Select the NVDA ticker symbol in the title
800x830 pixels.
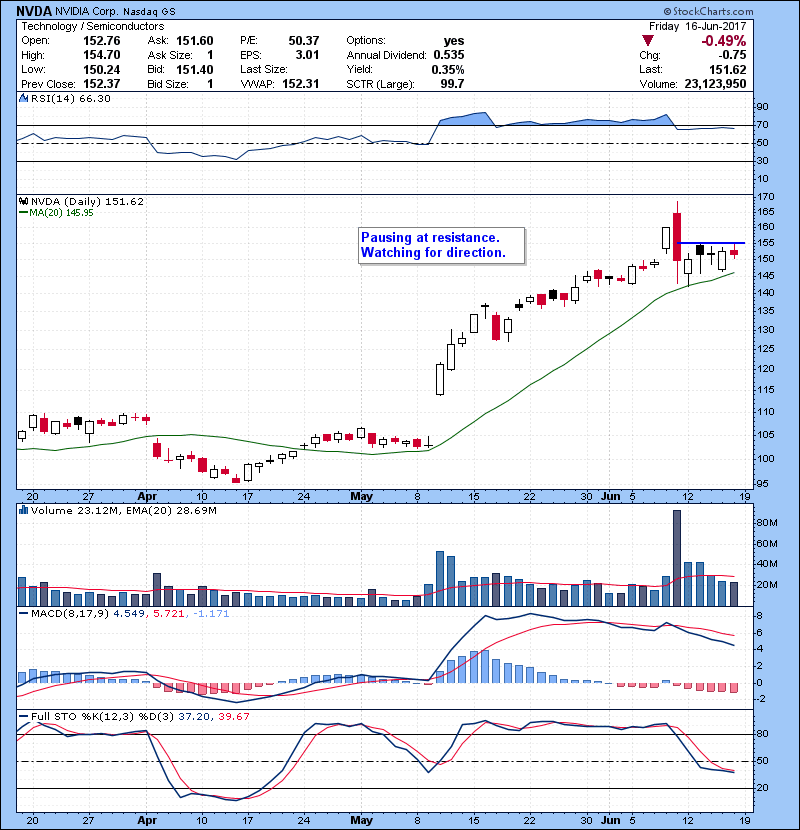pos(34,11)
